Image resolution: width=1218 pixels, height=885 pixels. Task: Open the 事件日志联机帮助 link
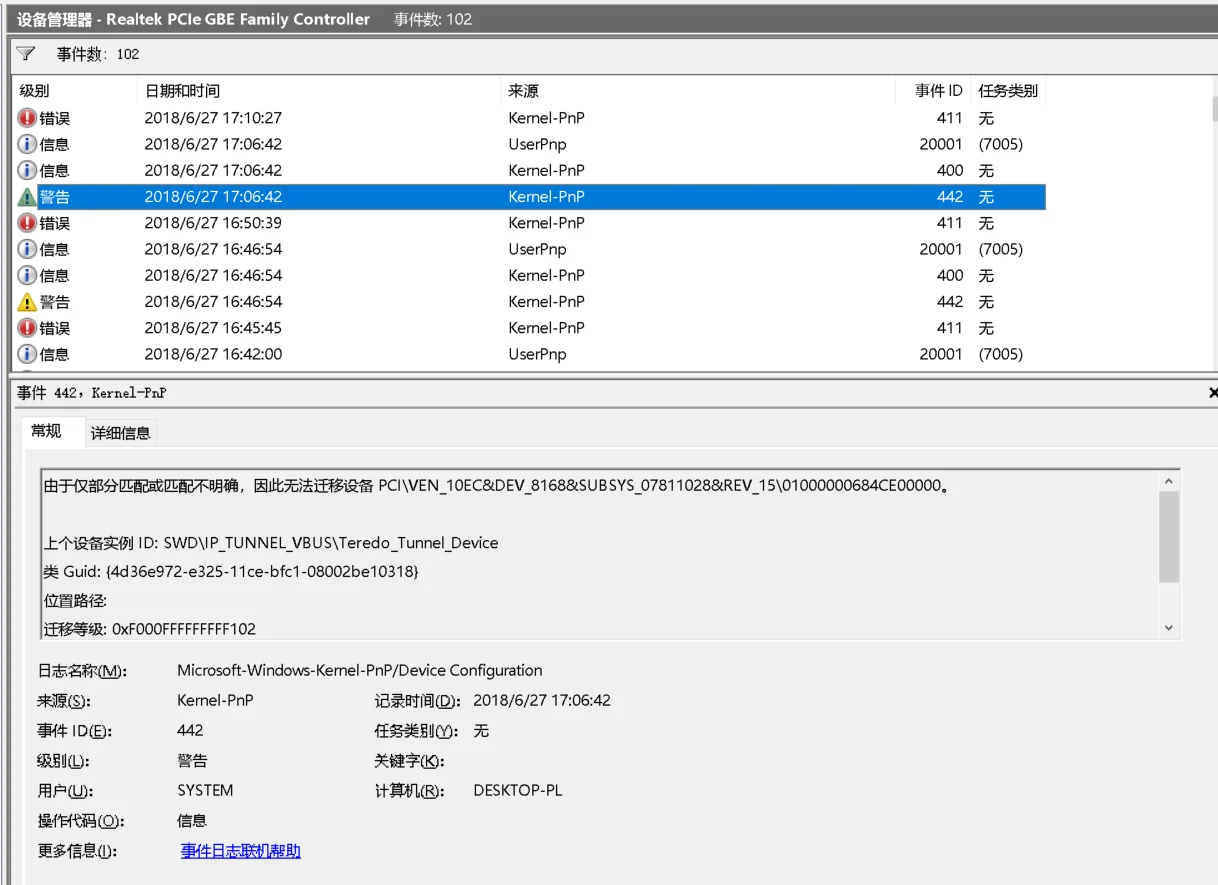(240, 851)
